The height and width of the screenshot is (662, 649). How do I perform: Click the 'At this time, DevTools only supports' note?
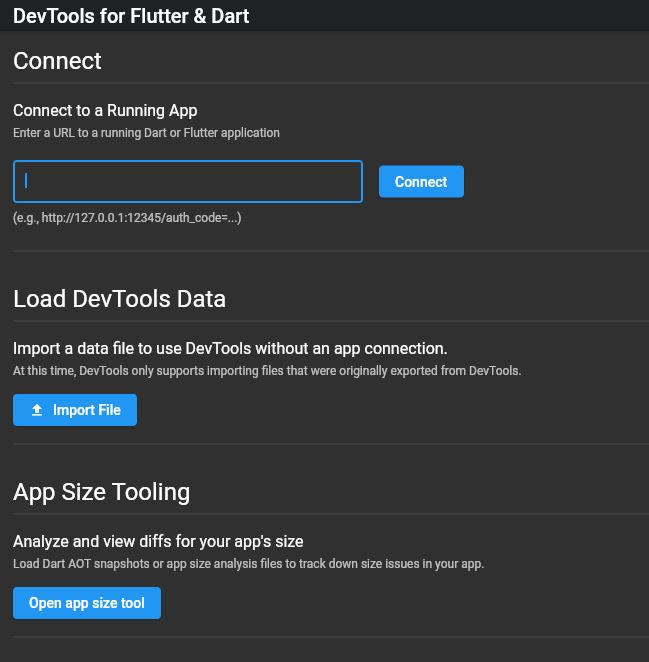click(x=267, y=371)
